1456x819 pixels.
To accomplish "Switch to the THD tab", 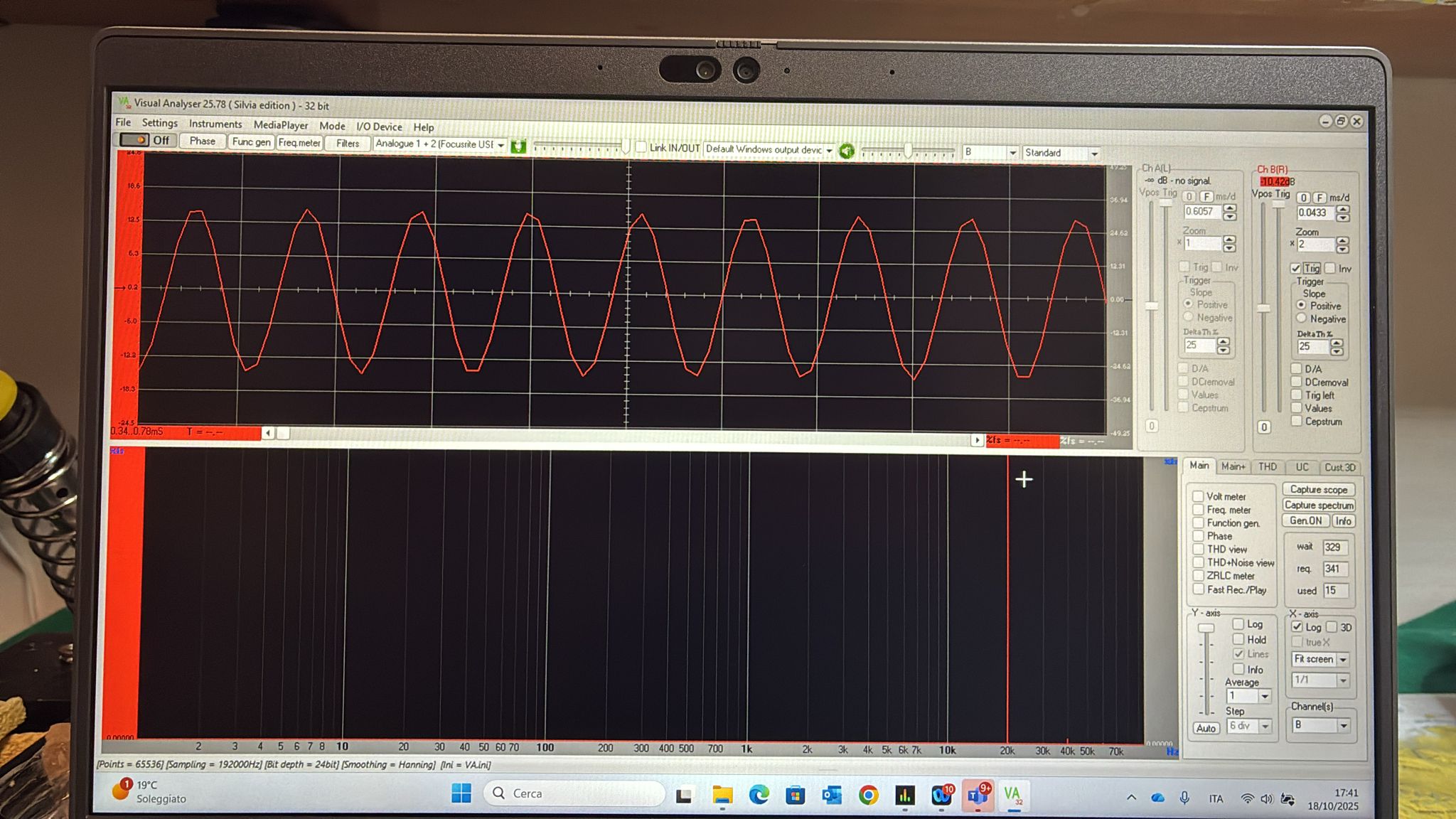I will pos(1267,467).
